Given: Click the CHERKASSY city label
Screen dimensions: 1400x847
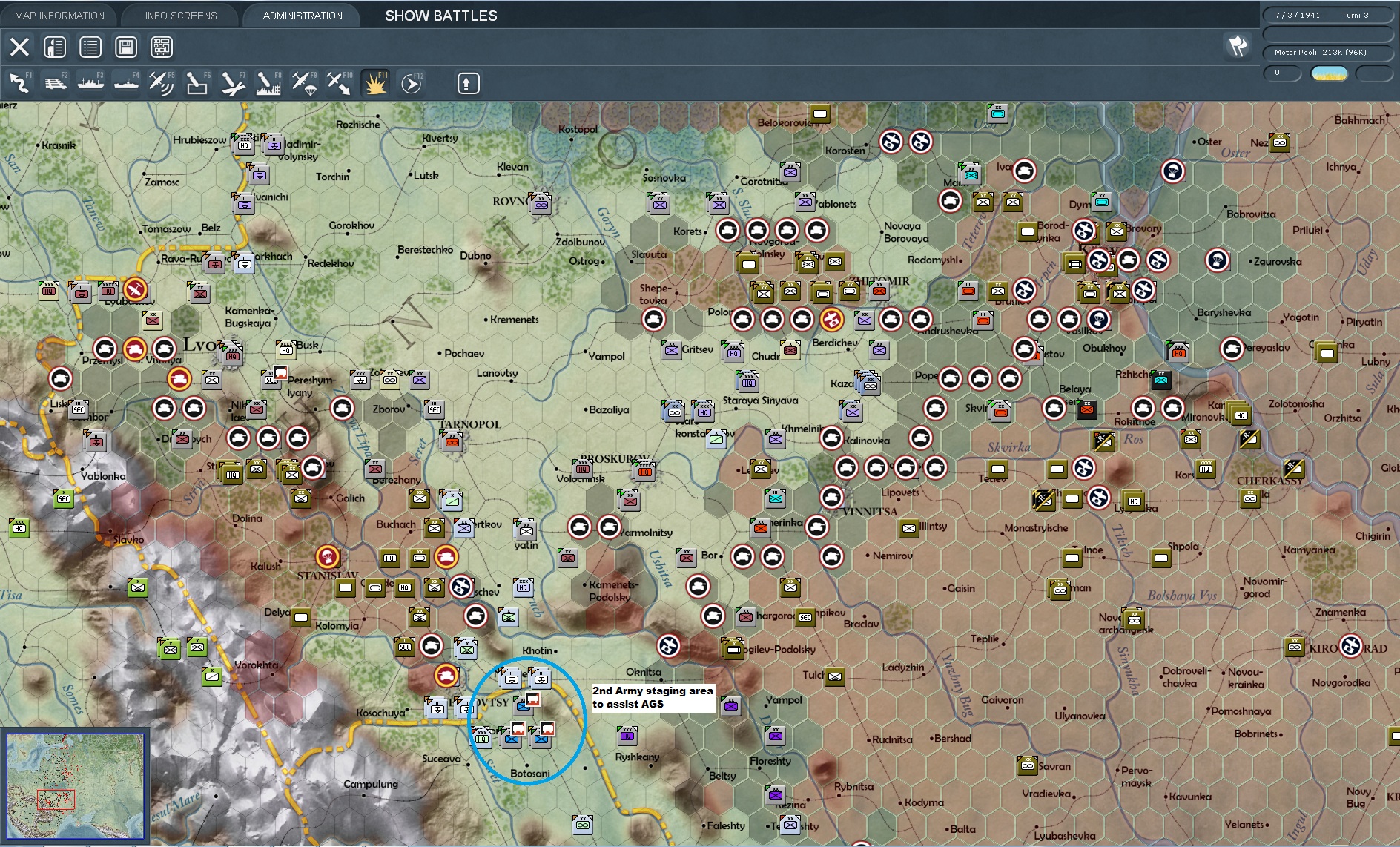Looking at the screenshot, I should 1270,481.
